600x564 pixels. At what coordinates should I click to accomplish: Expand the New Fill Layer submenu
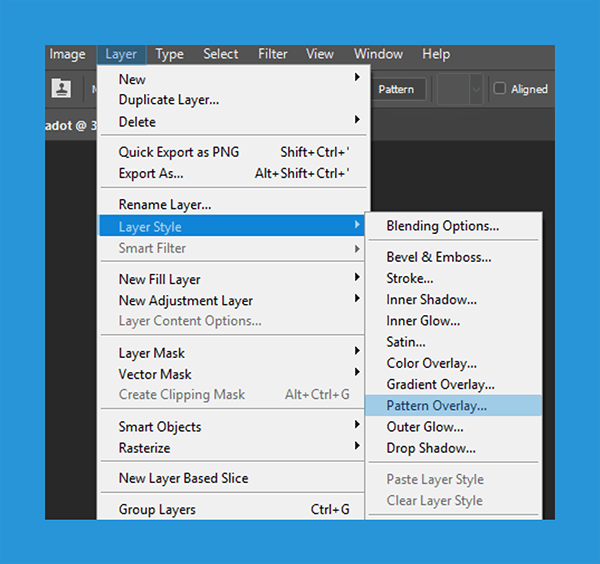pyautogui.click(x=232, y=279)
